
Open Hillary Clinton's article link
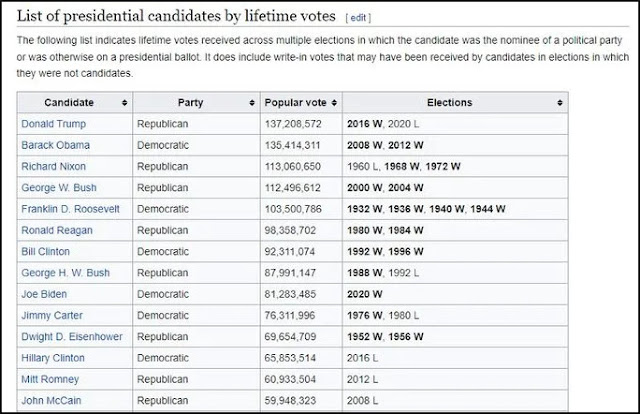(x=54, y=358)
